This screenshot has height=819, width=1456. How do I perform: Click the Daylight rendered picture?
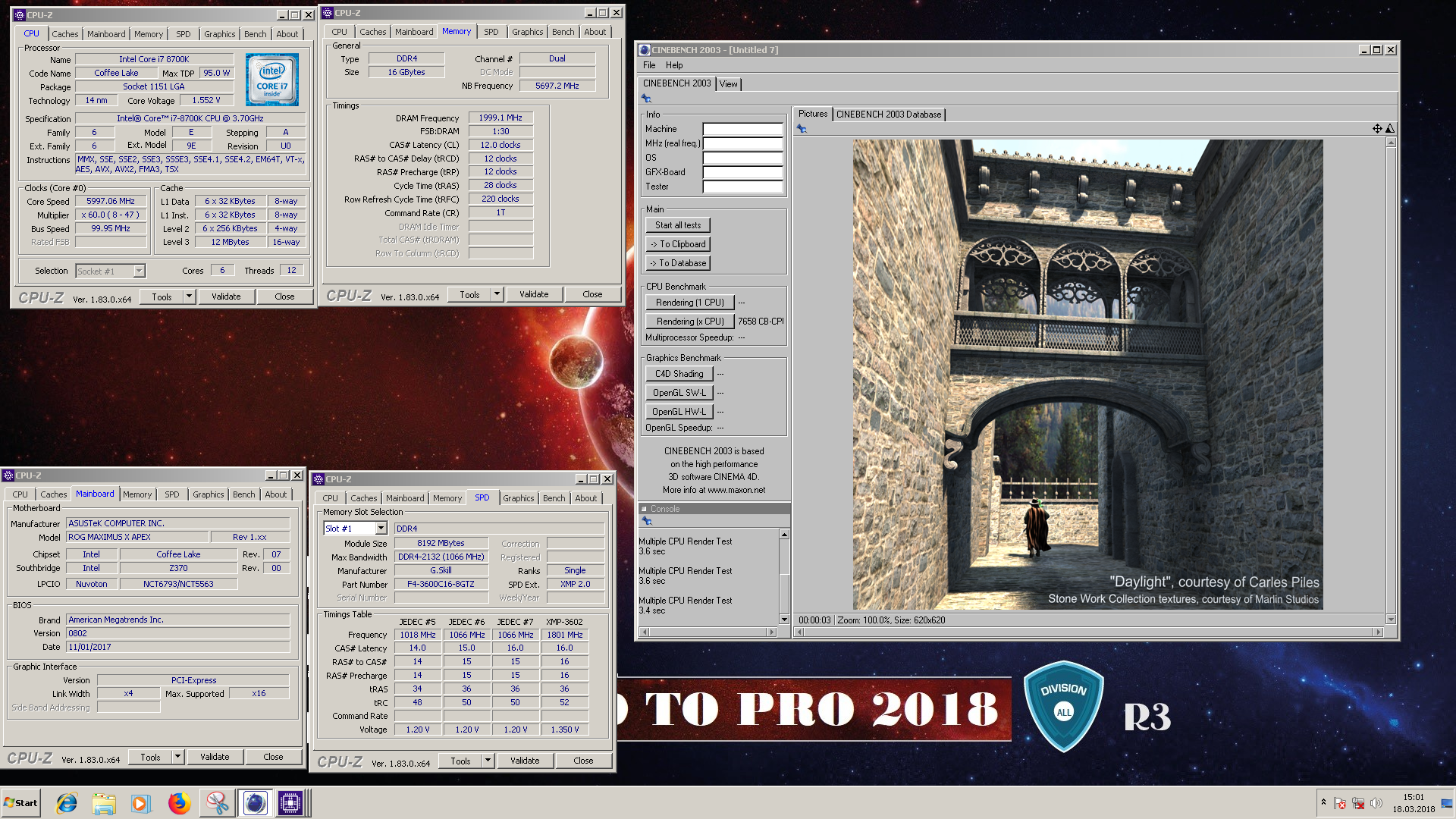tap(1087, 375)
